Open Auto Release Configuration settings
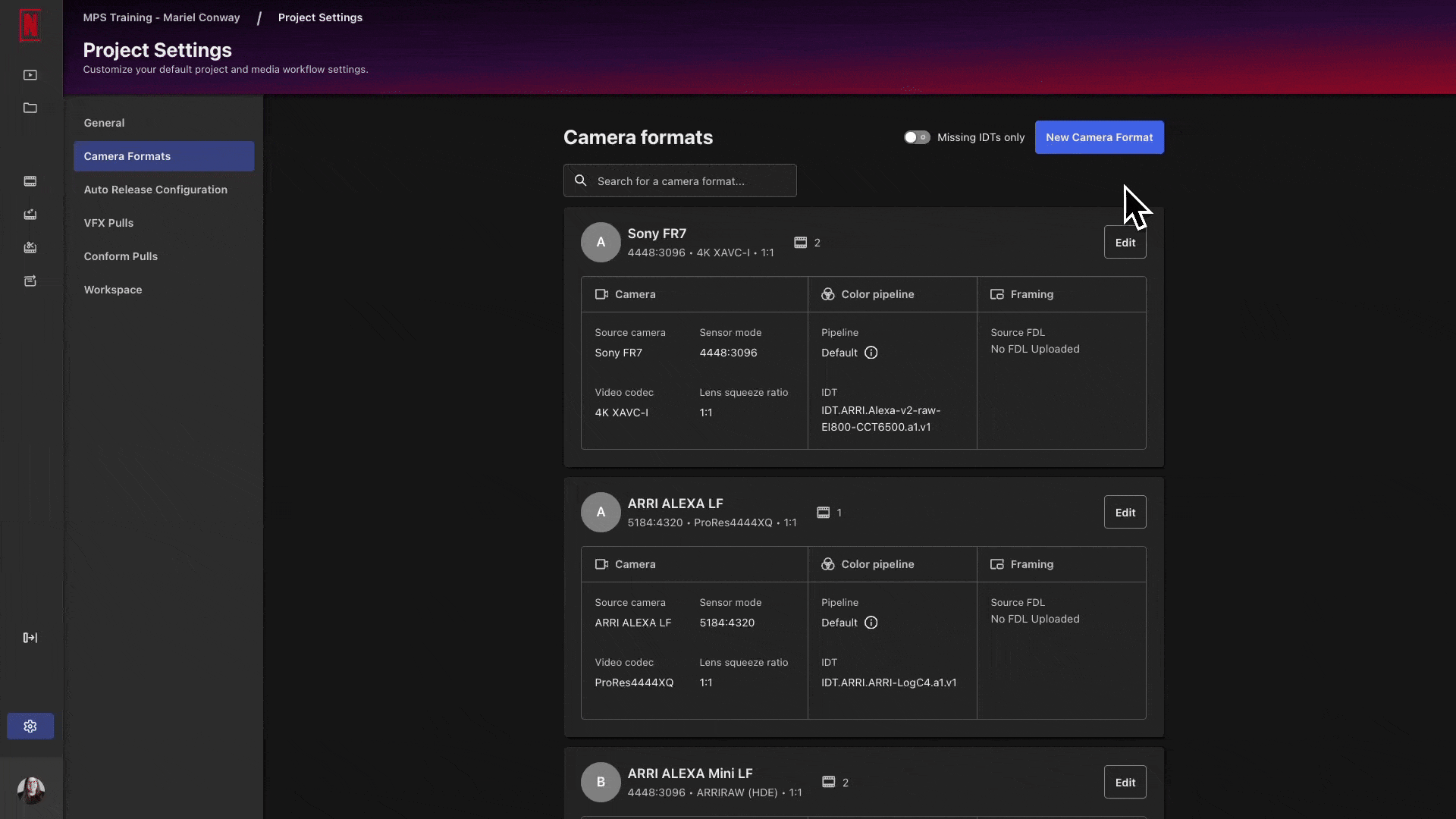 [164, 190]
